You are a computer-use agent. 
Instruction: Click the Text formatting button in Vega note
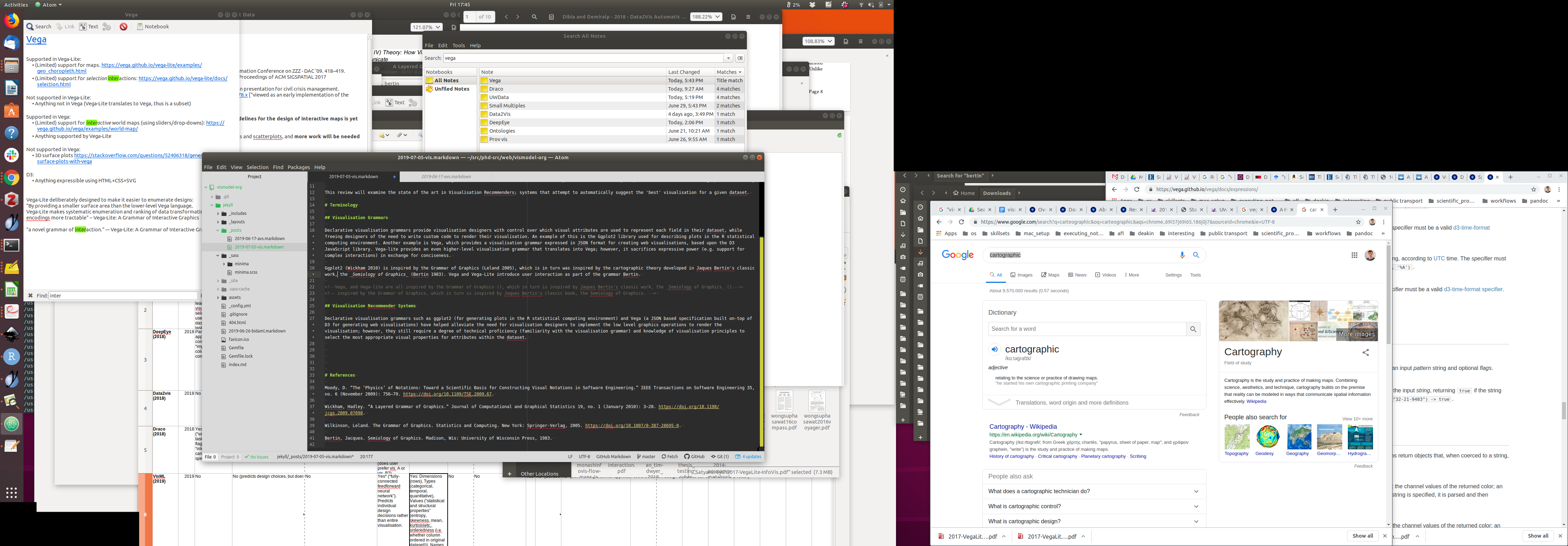point(89,27)
